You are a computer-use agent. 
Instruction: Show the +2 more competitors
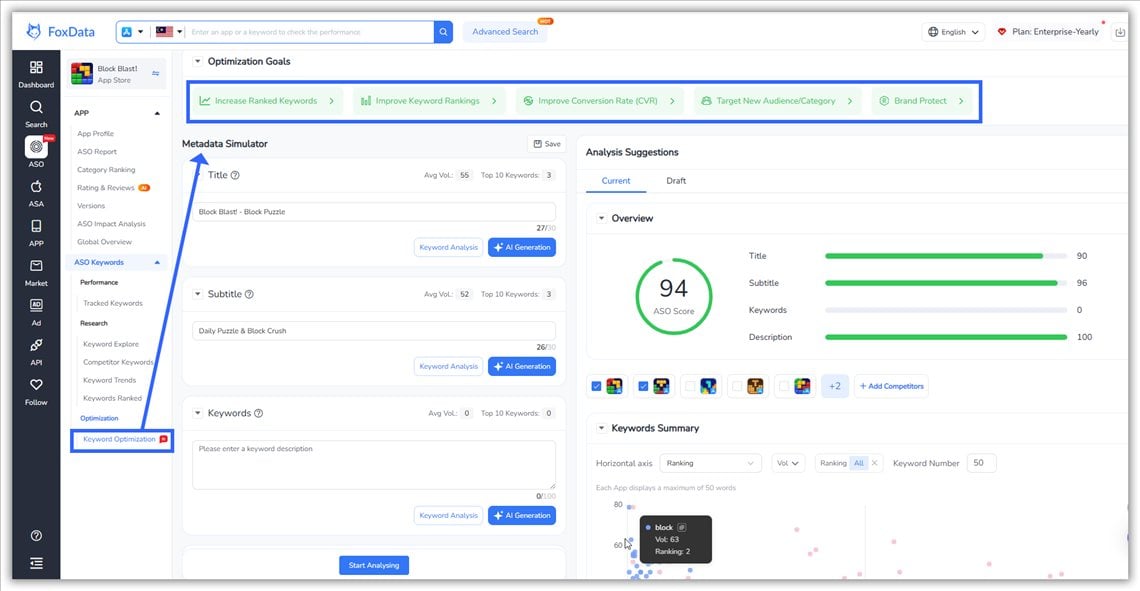point(835,386)
